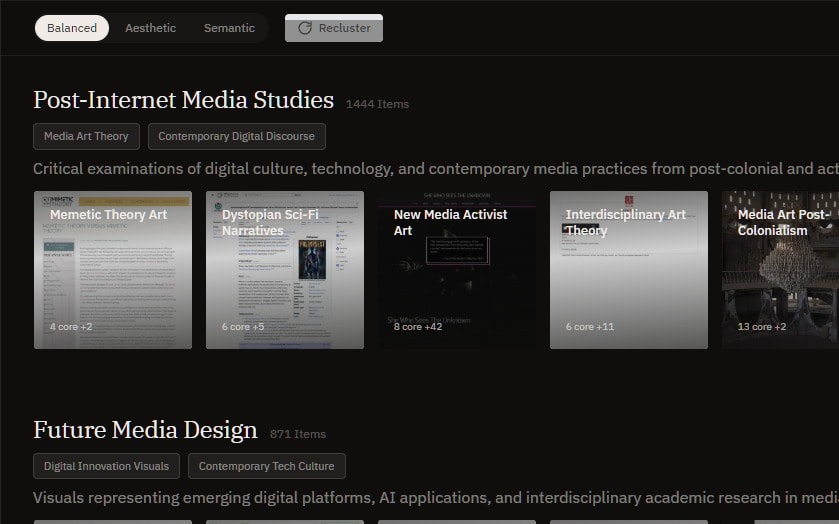Click the '13 core +2' label
Screen dimensions: 839x524
tap(762, 326)
